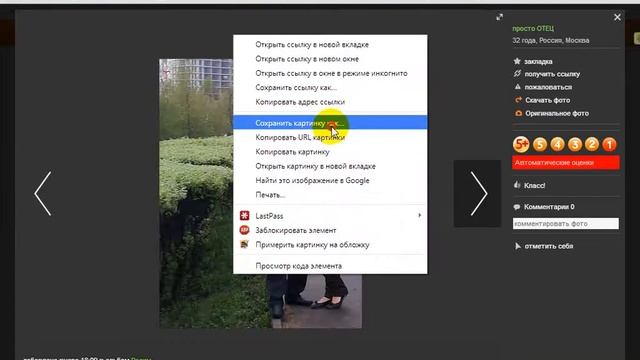Close the photo viewer with the X
The height and width of the screenshot is (360, 640).
click(617, 17)
